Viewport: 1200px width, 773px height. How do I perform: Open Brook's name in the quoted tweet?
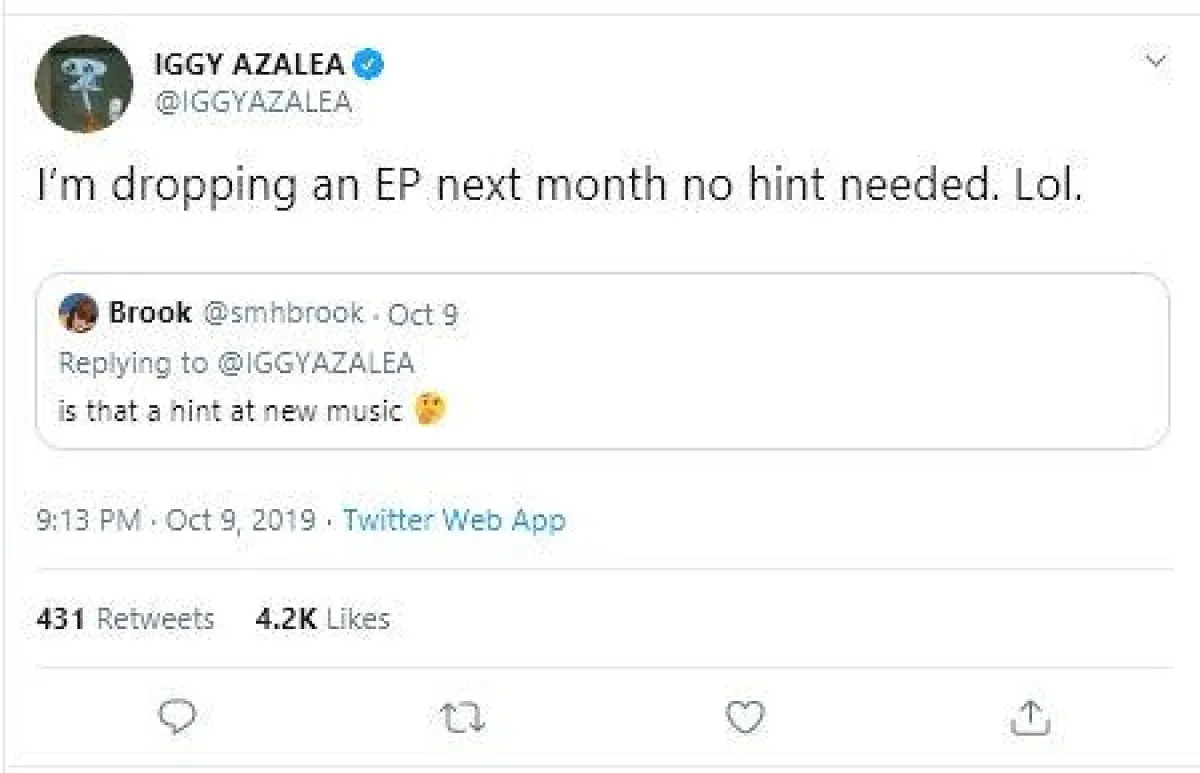150,313
